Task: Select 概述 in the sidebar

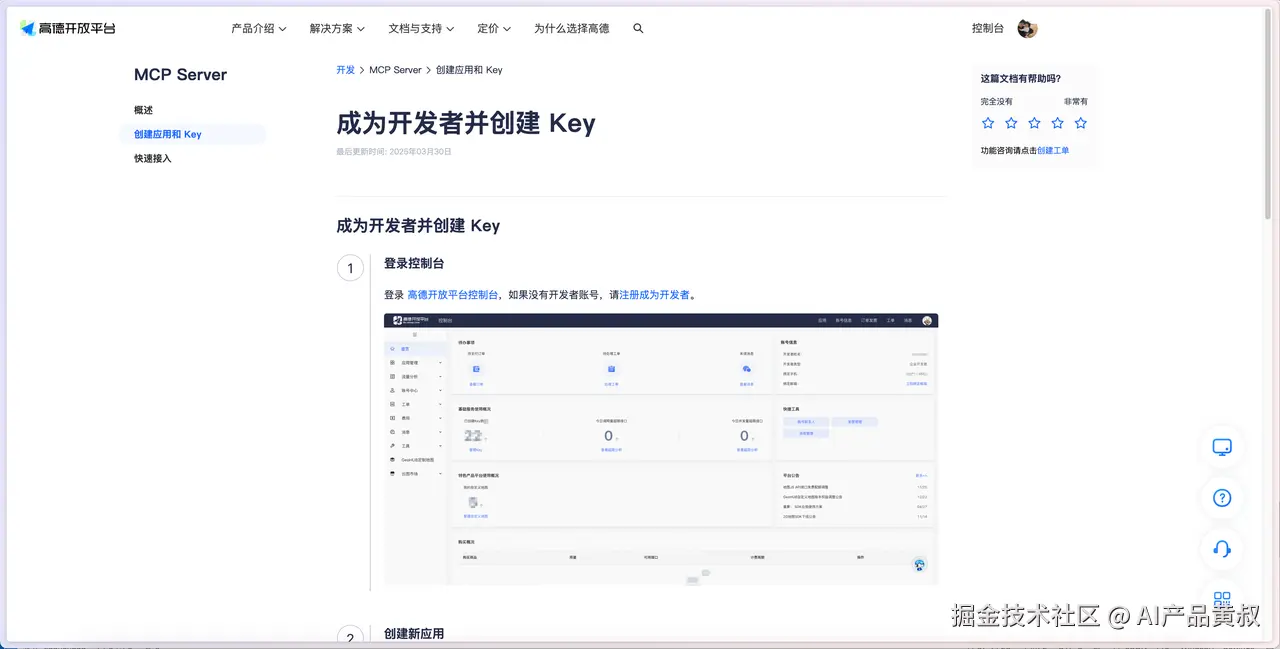Action: point(144,110)
